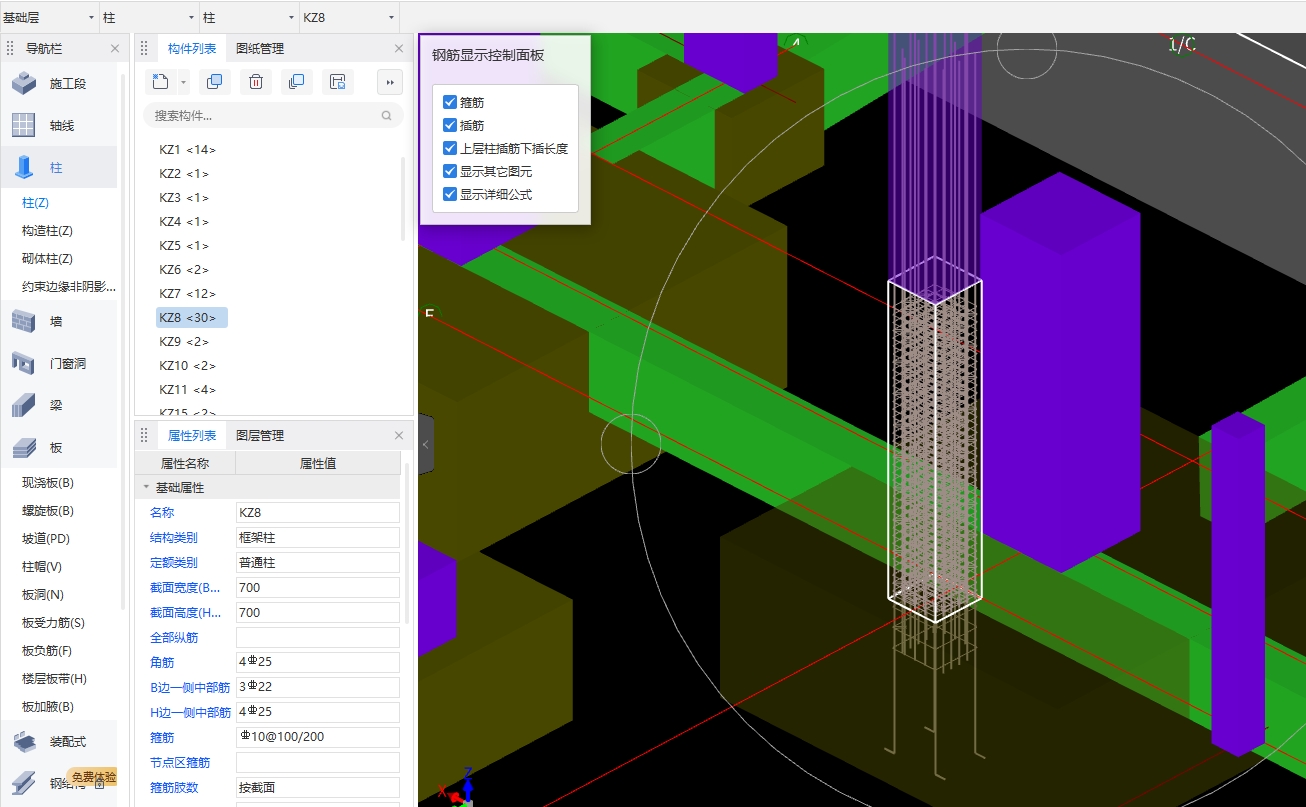Select 约束边缘非阴影 item

(69, 287)
